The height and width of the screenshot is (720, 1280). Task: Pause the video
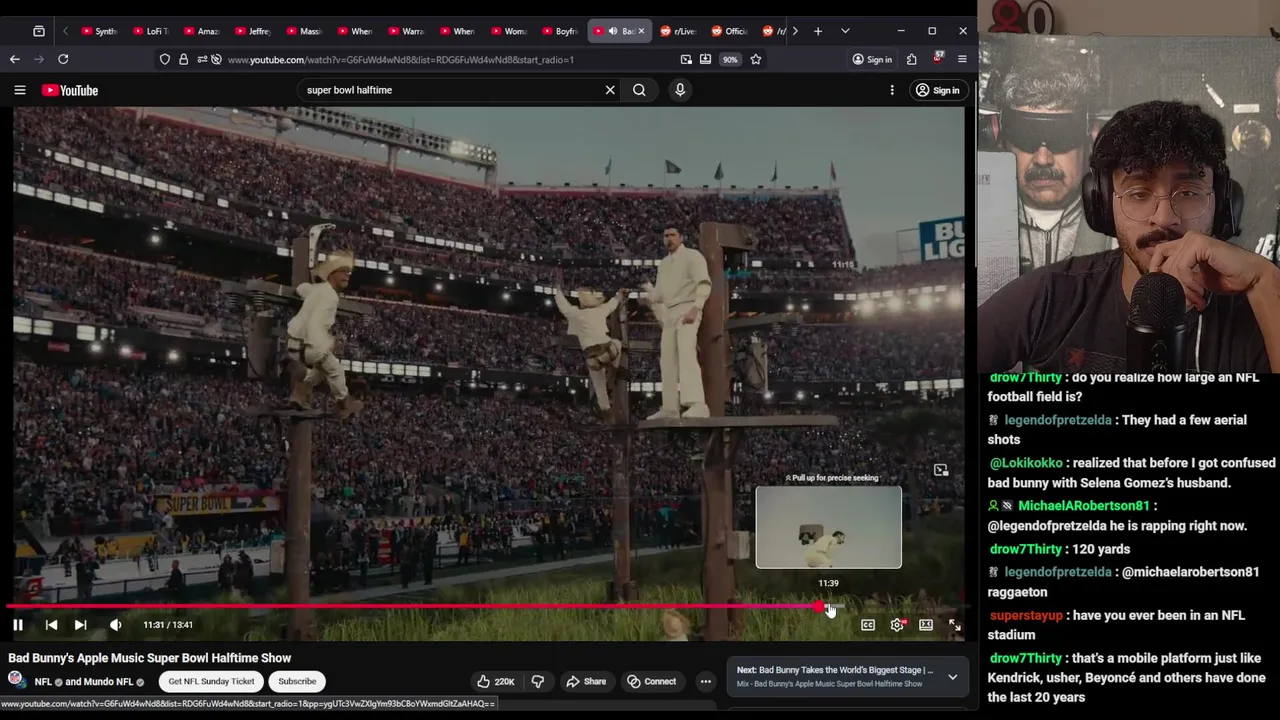[18, 625]
